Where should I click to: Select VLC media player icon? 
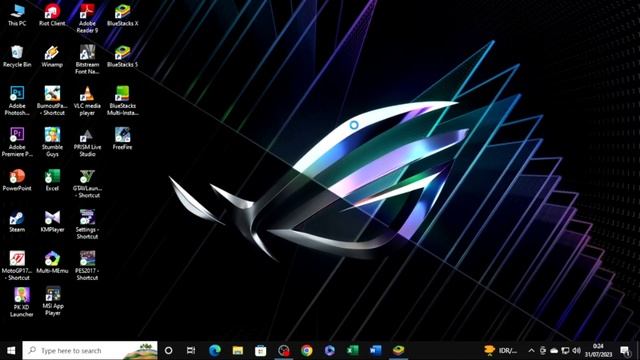pyautogui.click(x=87, y=101)
